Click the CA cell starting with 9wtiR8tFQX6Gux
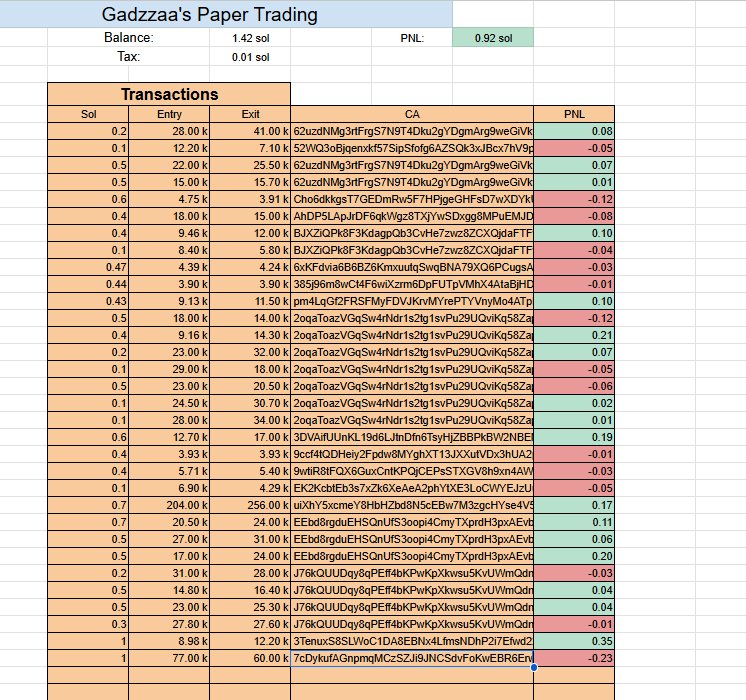Image resolution: width=746 pixels, height=700 pixels. tap(412, 472)
